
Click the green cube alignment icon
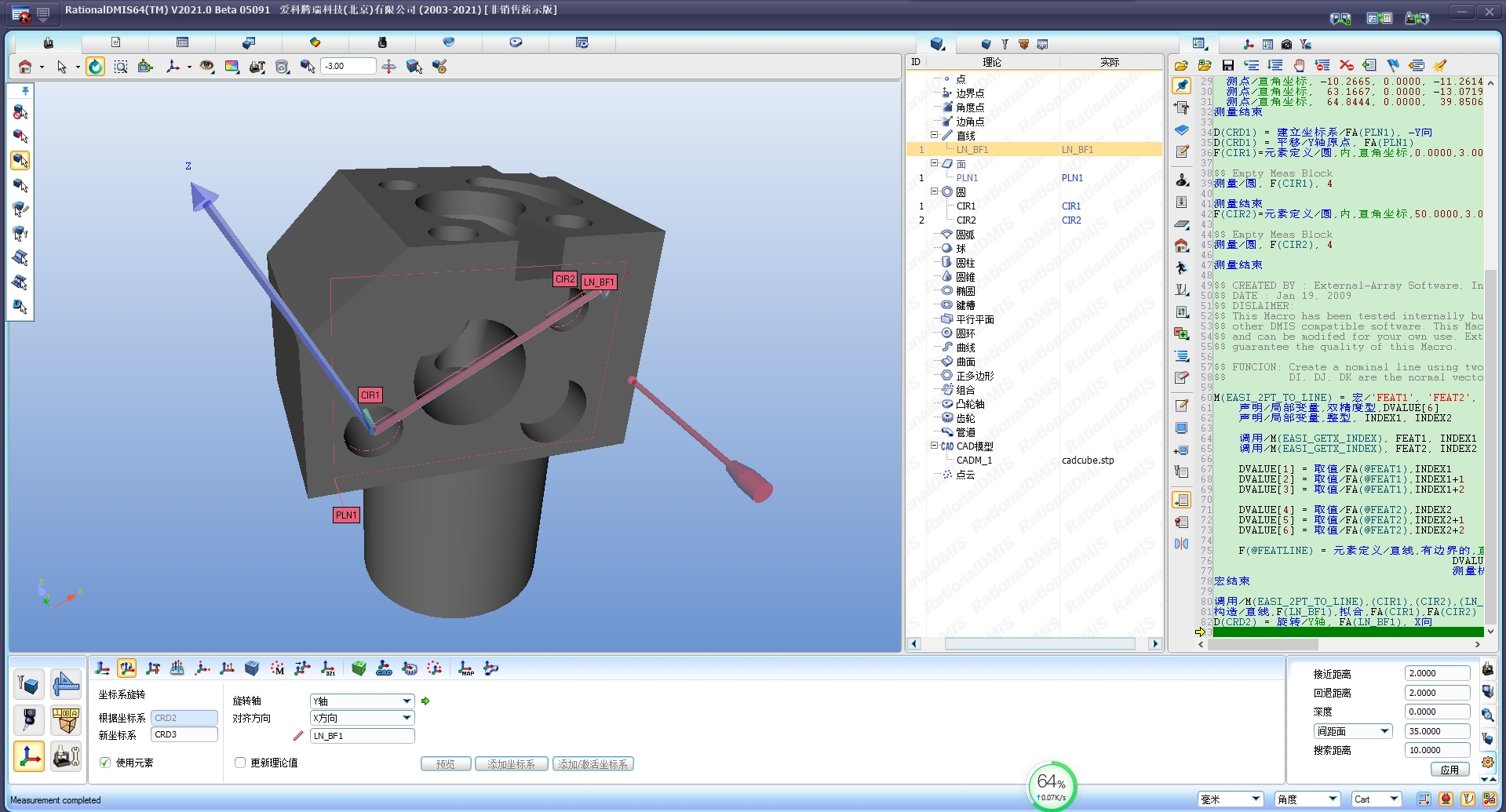359,668
